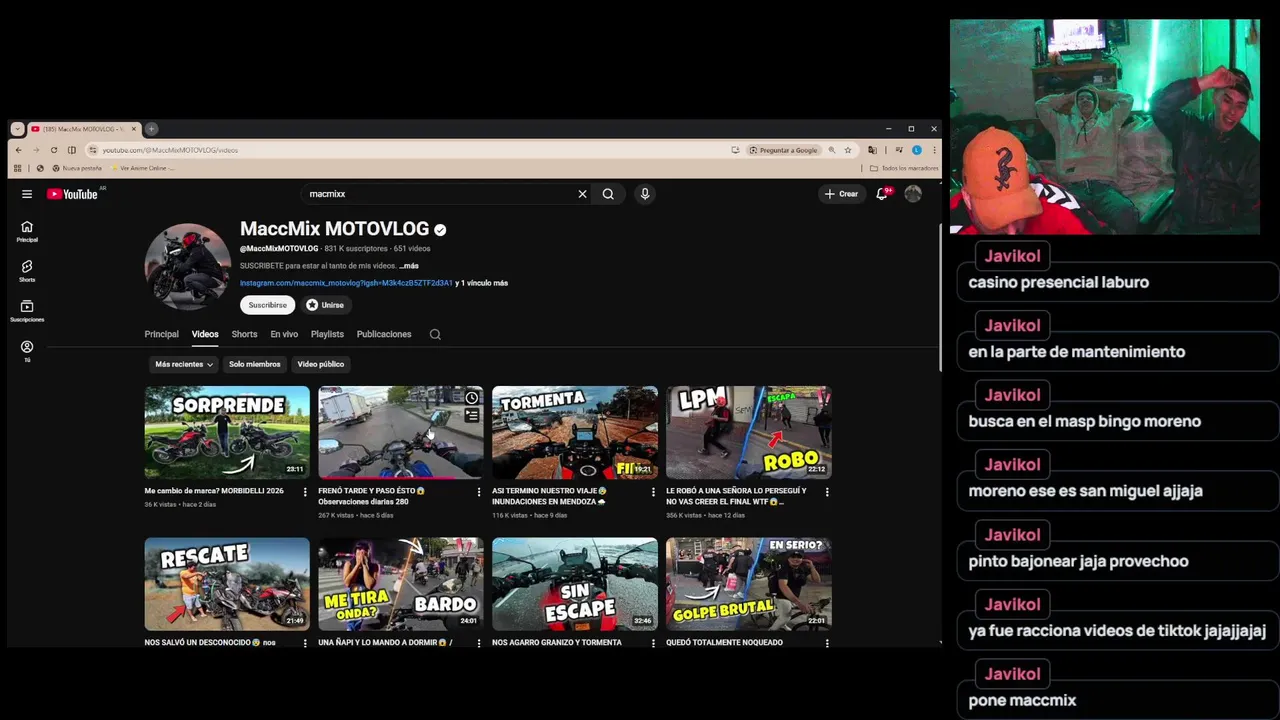1280x720 pixels.
Task: Add FRENÓ TARDE video to Watch Later
Action: pyautogui.click(x=472, y=398)
